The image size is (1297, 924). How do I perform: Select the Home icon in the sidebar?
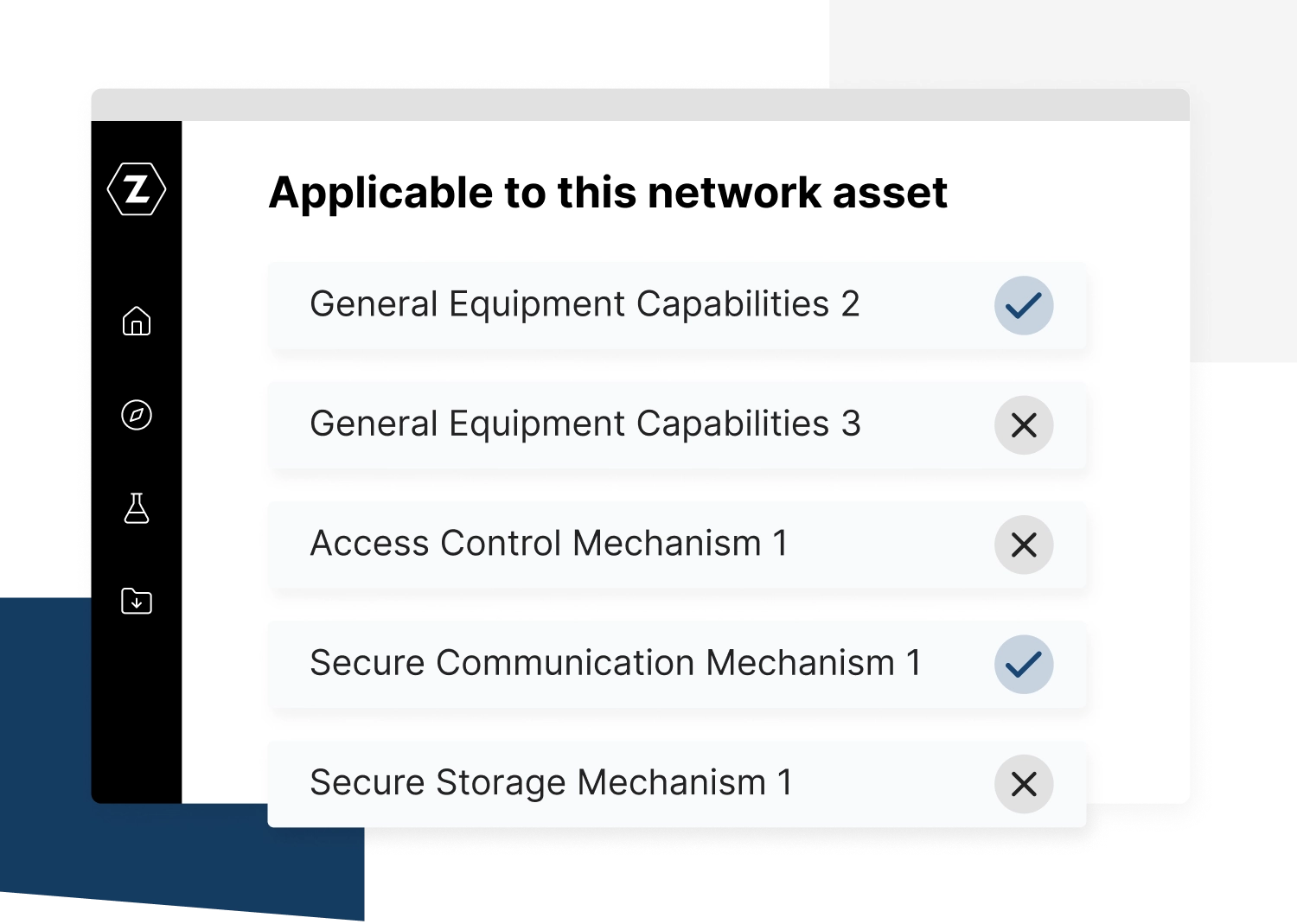pyautogui.click(x=137, y=322)
